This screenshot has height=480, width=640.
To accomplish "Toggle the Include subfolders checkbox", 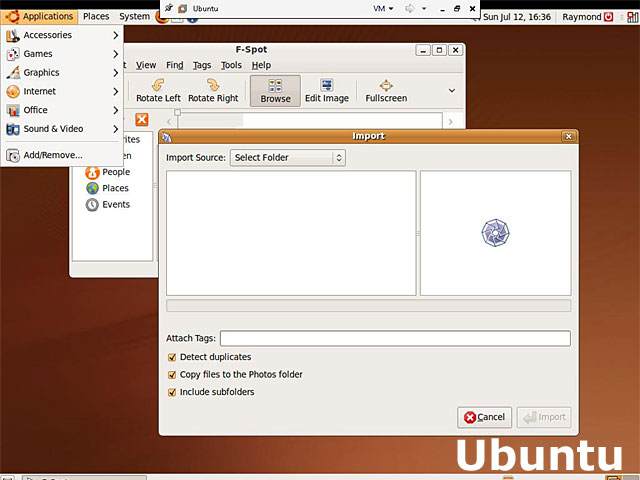I will pyautogui.click(x=172, y=392).
